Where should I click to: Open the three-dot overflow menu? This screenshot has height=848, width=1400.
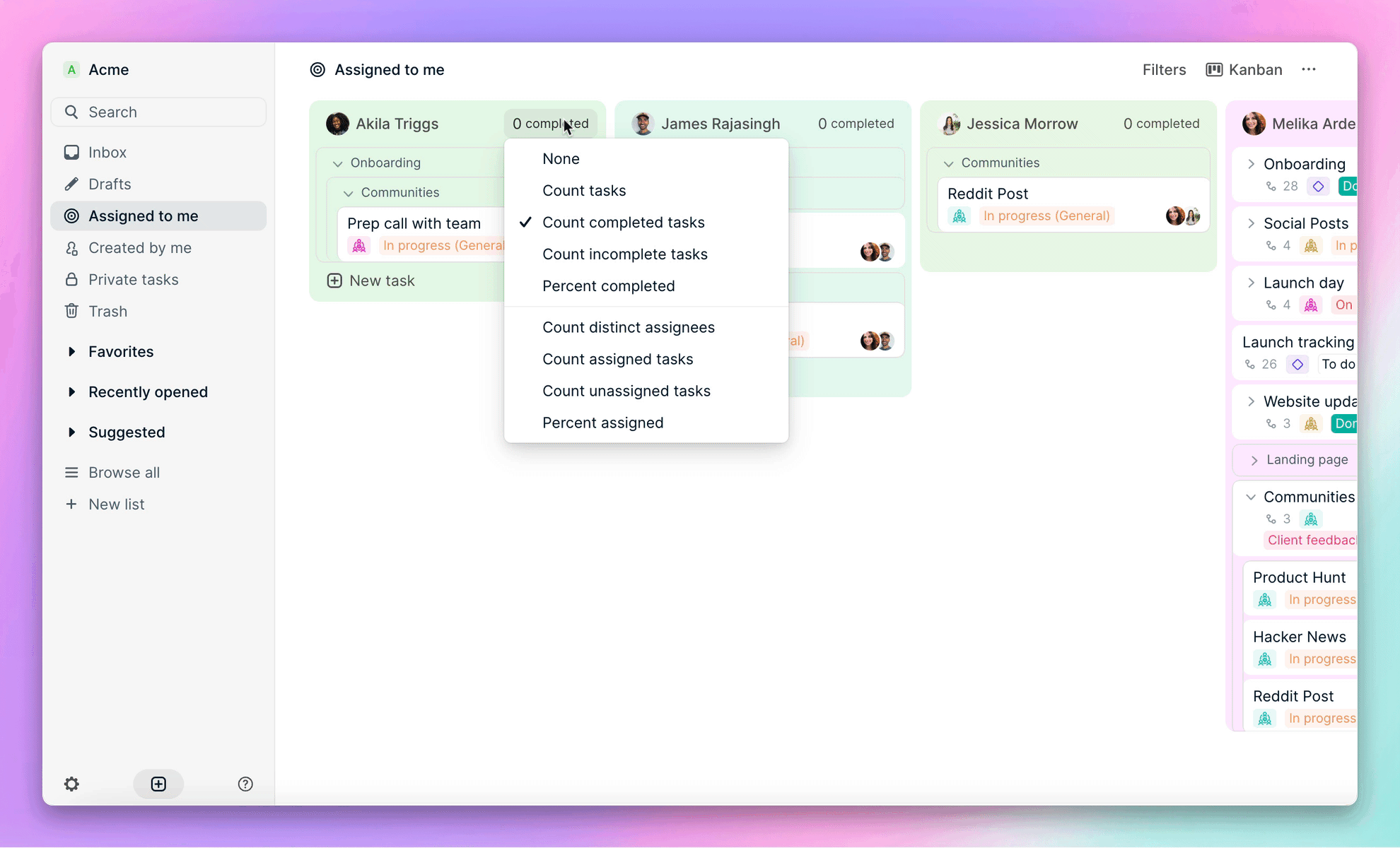click(1309, 69)
